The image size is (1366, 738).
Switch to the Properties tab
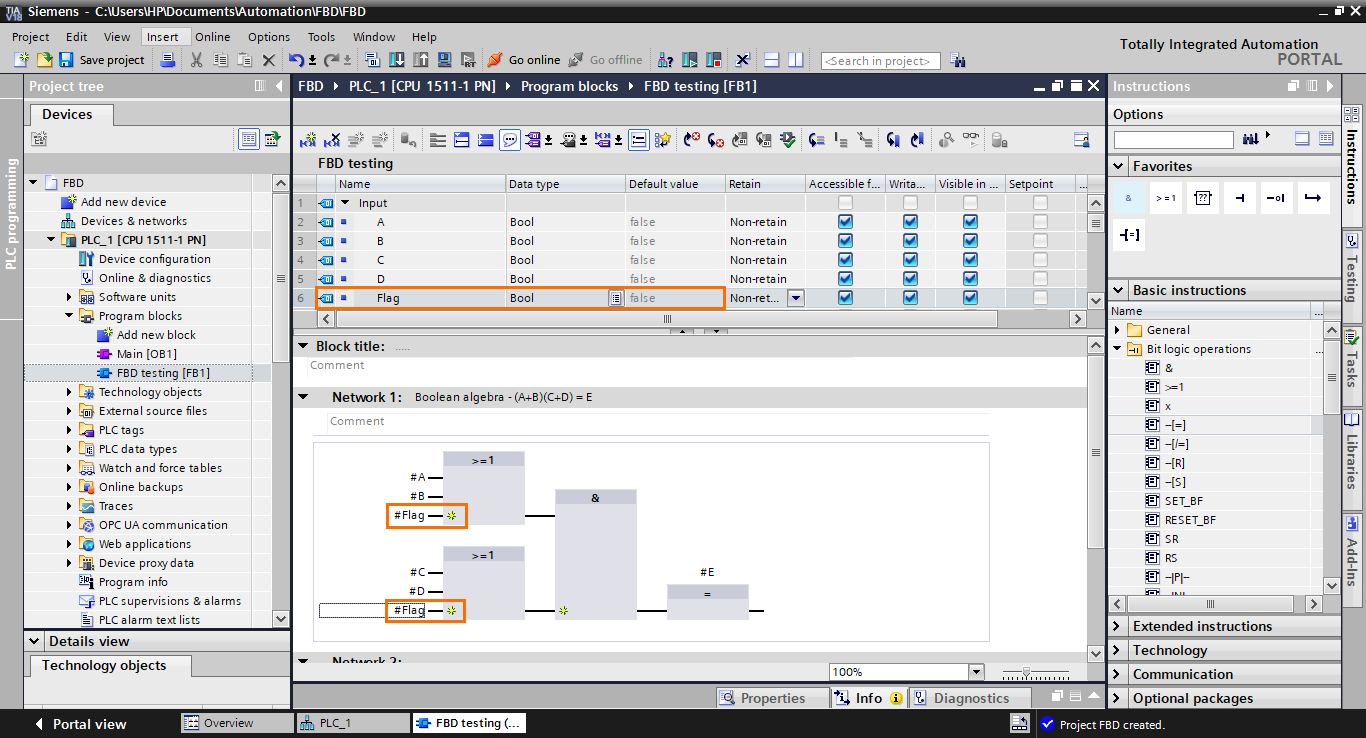pyautogui.click(x=771, y=698)
